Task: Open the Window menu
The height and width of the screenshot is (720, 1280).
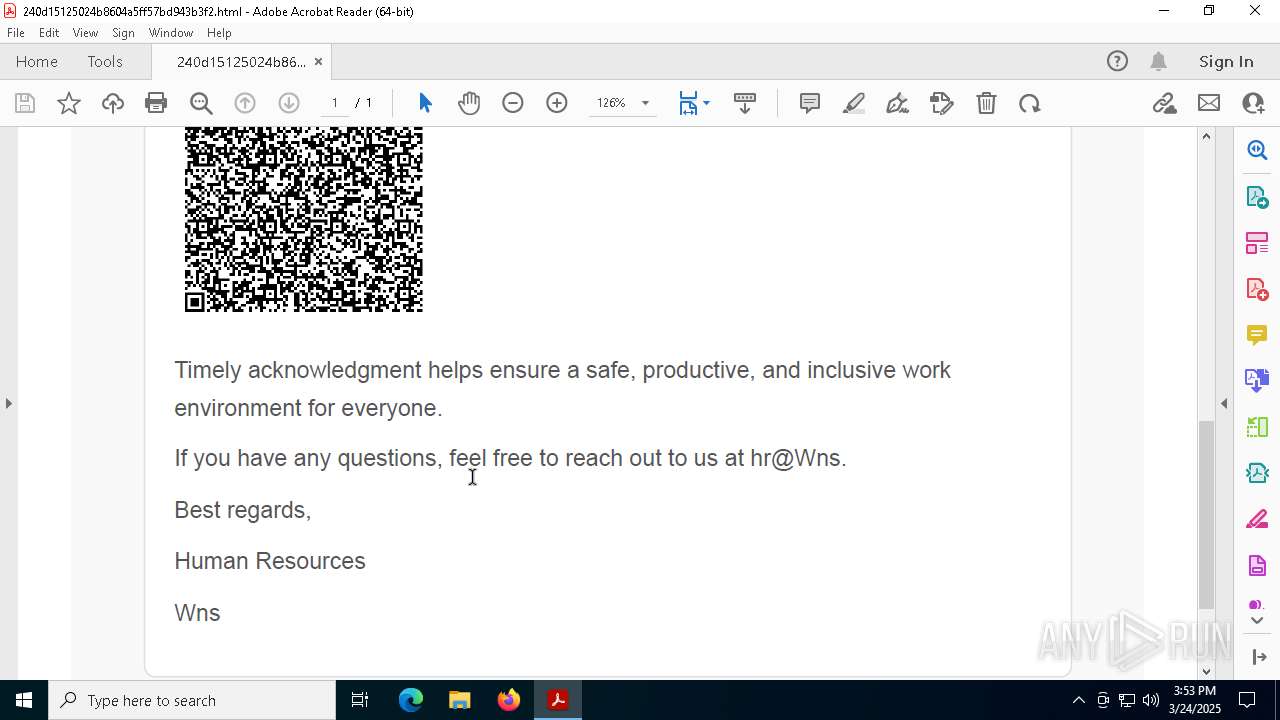Action: click(171, 33)
